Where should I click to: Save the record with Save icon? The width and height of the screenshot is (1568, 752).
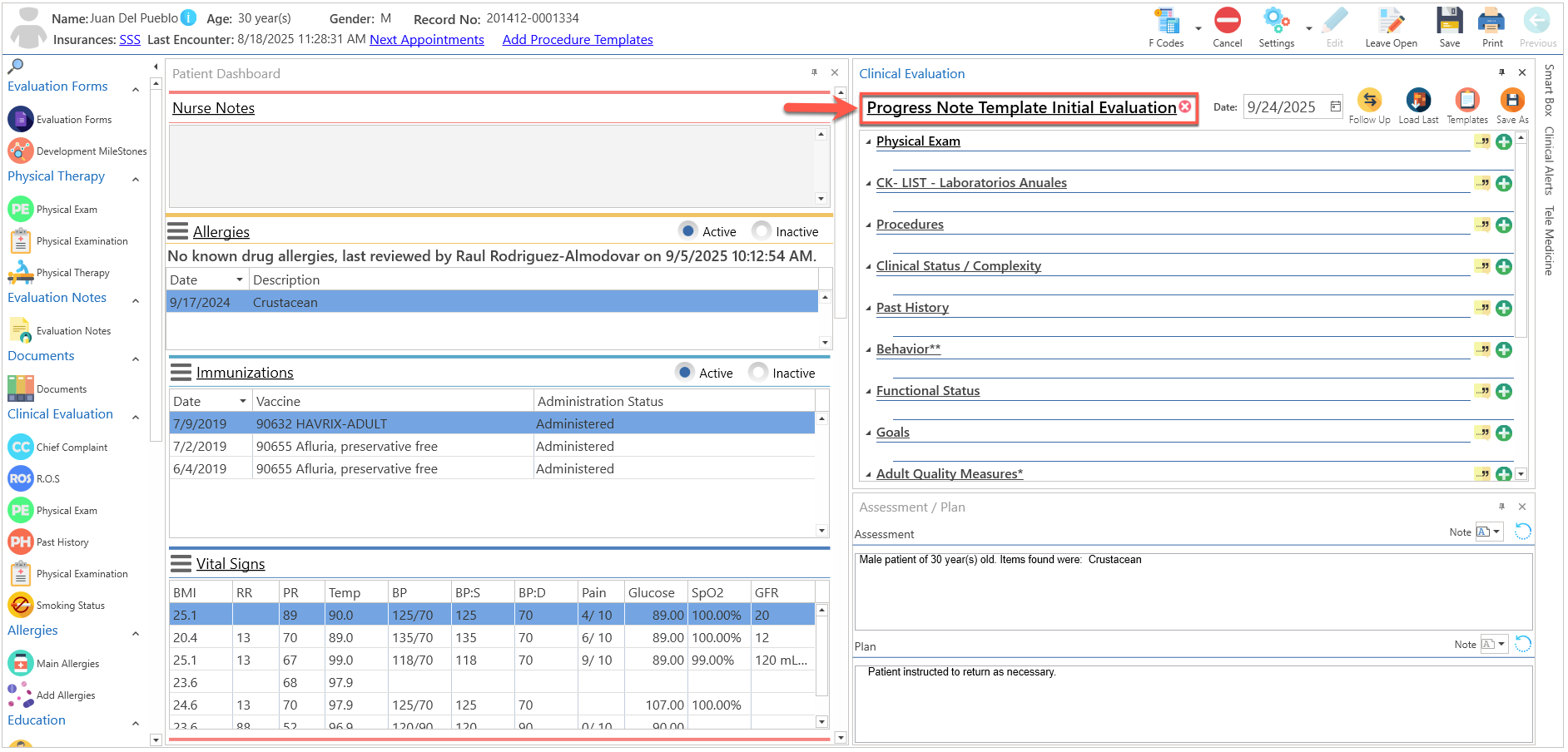(1449, 21)
